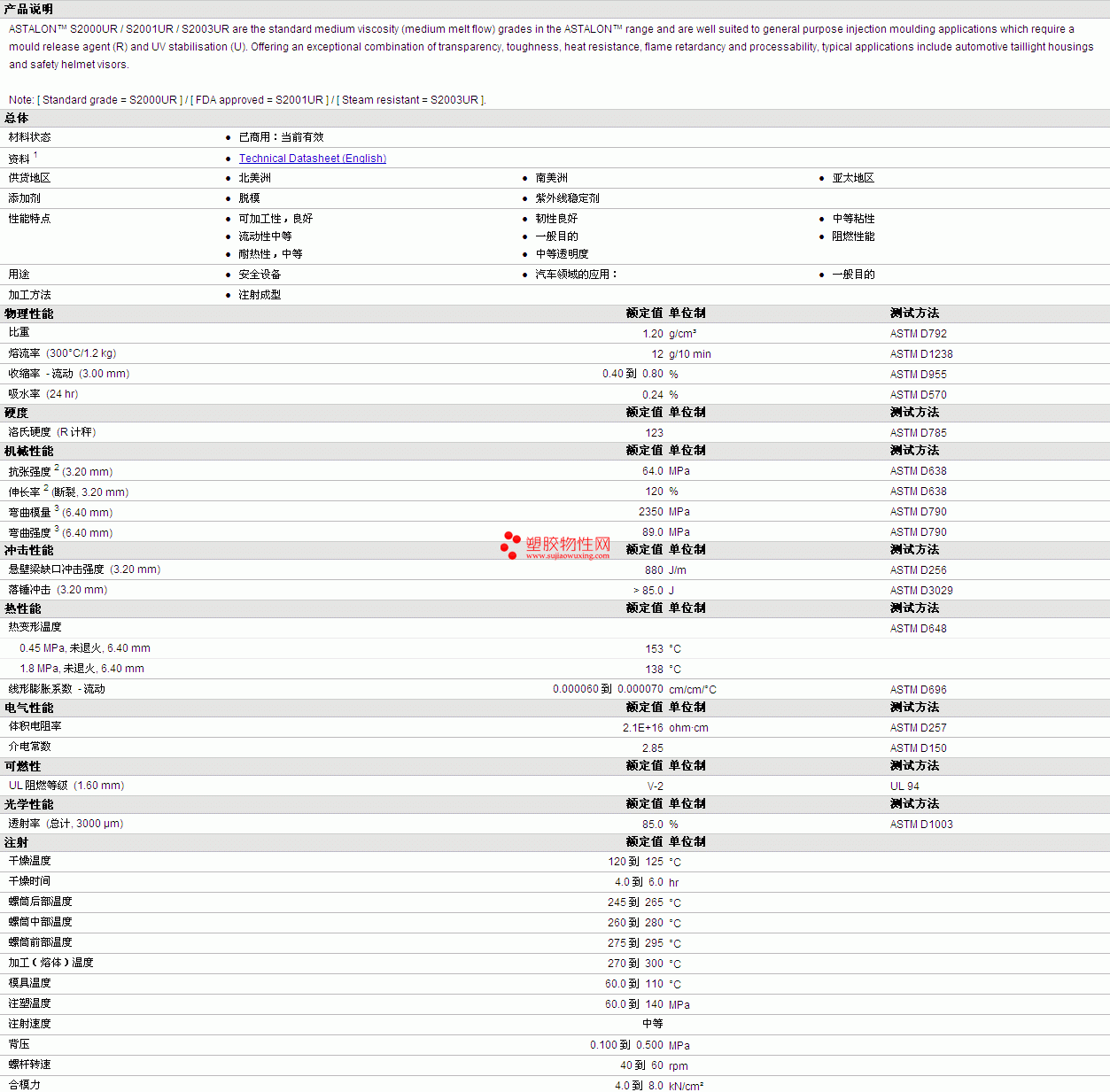Viewport: 1110px width, 1092px height.
Task: Select the ohm·cm unit link
Action: 688,728
